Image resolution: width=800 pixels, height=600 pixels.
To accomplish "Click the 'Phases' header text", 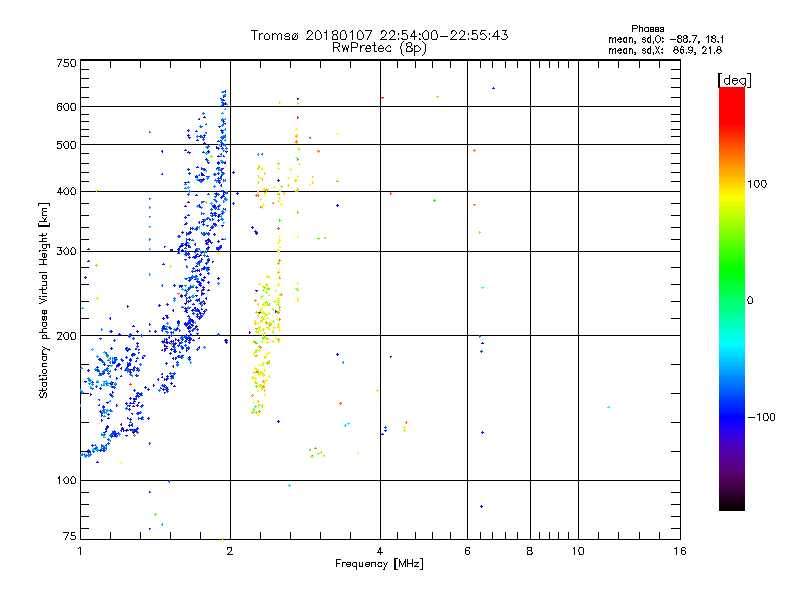I will tap(647, 29).
